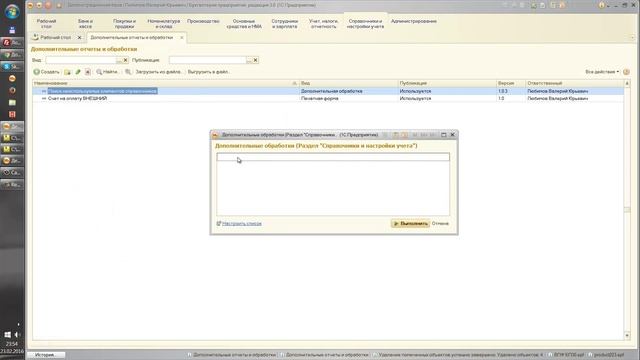The image size is (640, 360).
Task: Open the Вид field selection button
Action: 119,60
